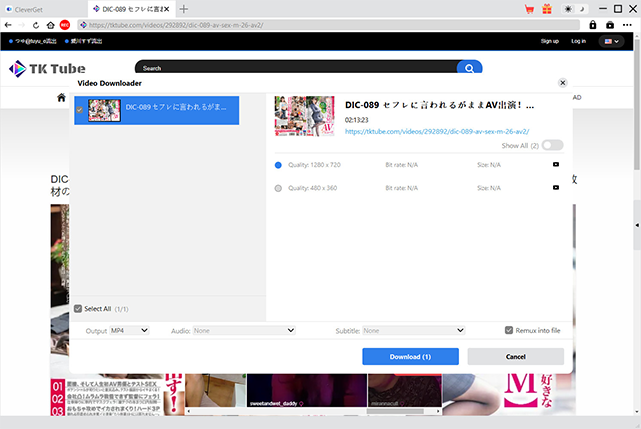Select Quality 480 x 360 radio button
The height and width of the screenshot is (429, 641).
278,189
